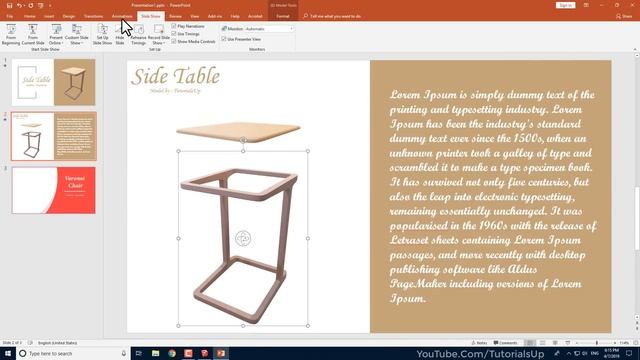Open Present Online dropdown
640x360 pixels.
click(56, 34)
